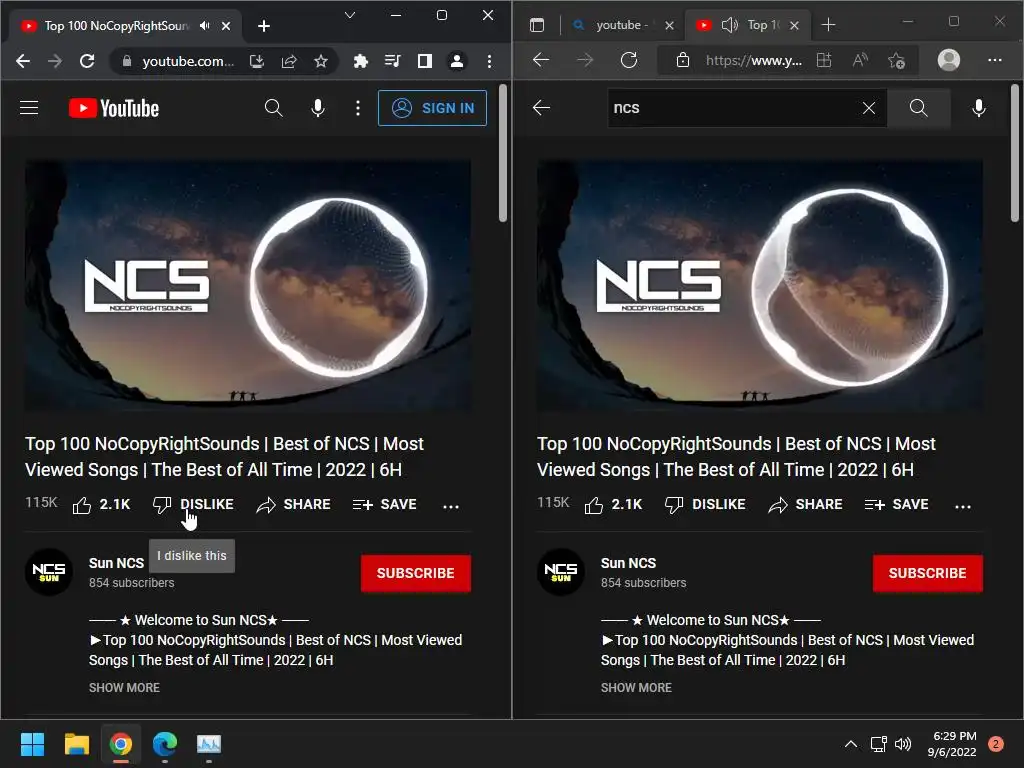The width and height of the screenshot is (1024, 768).
Task: Open Windows Start menu
Action: tap(32, 744)
